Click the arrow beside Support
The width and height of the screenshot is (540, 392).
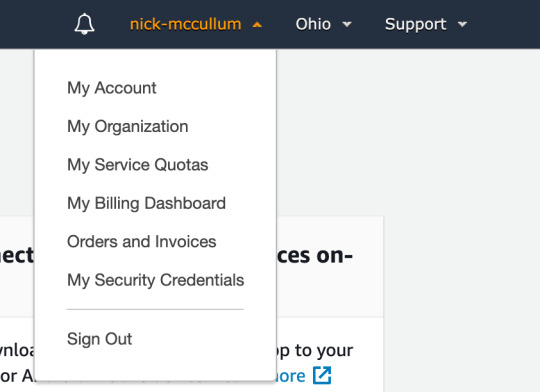463,24
